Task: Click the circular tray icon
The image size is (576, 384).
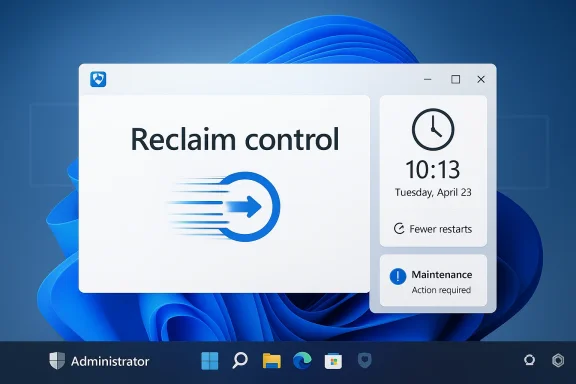Action: tap(529, 360)
